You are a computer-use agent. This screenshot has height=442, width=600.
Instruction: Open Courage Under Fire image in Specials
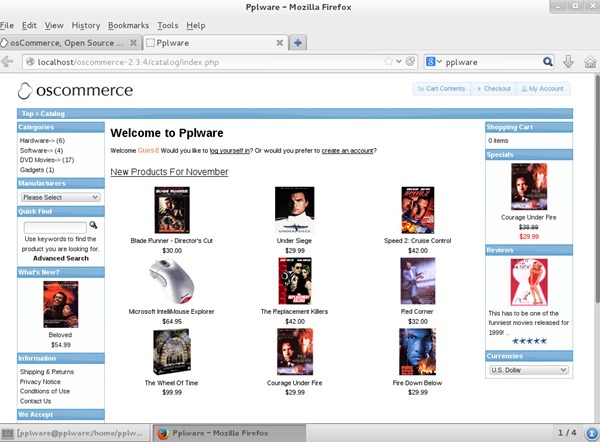[529, 187]
